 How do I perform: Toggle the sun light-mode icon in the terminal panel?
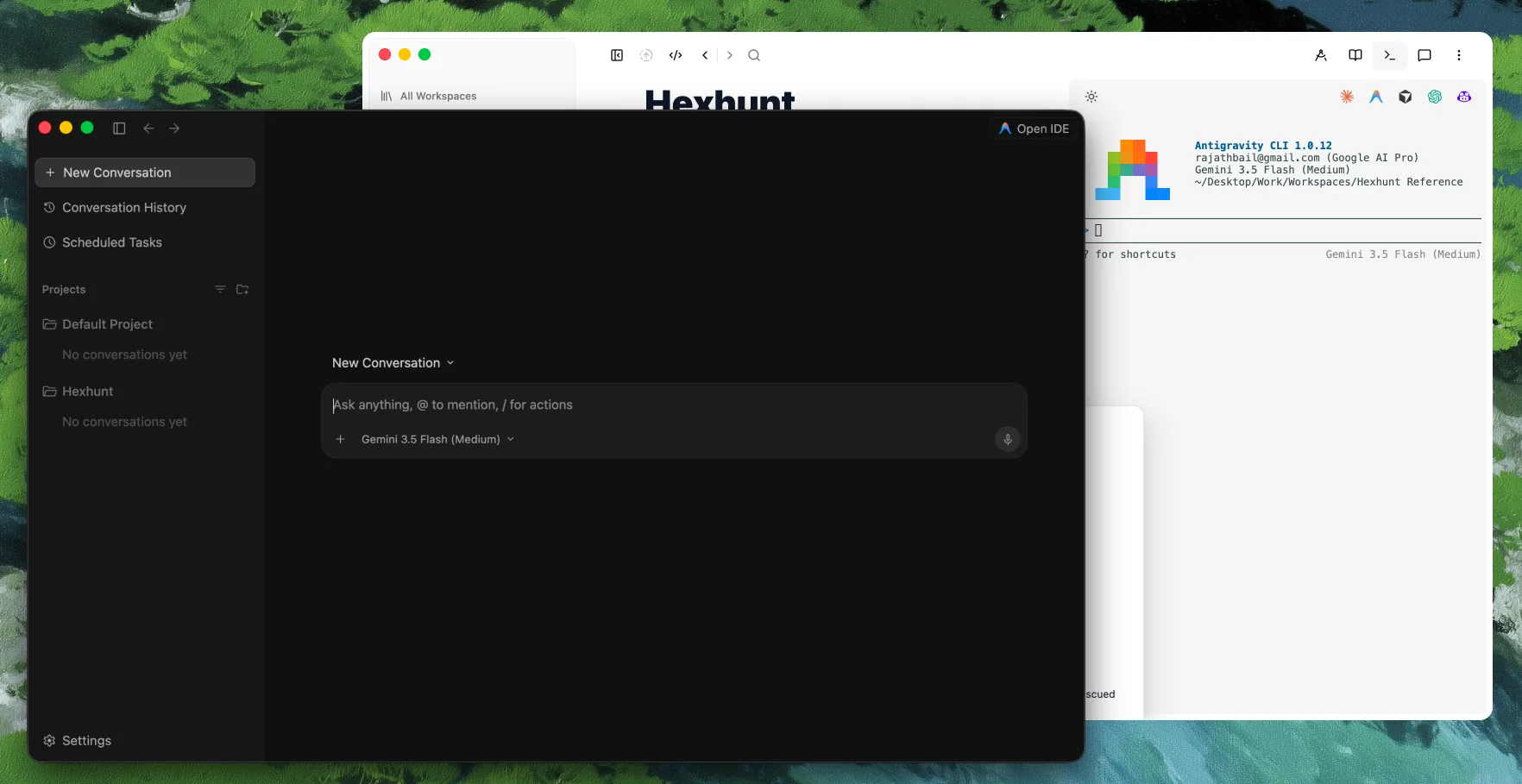(x=1091, y=97)
